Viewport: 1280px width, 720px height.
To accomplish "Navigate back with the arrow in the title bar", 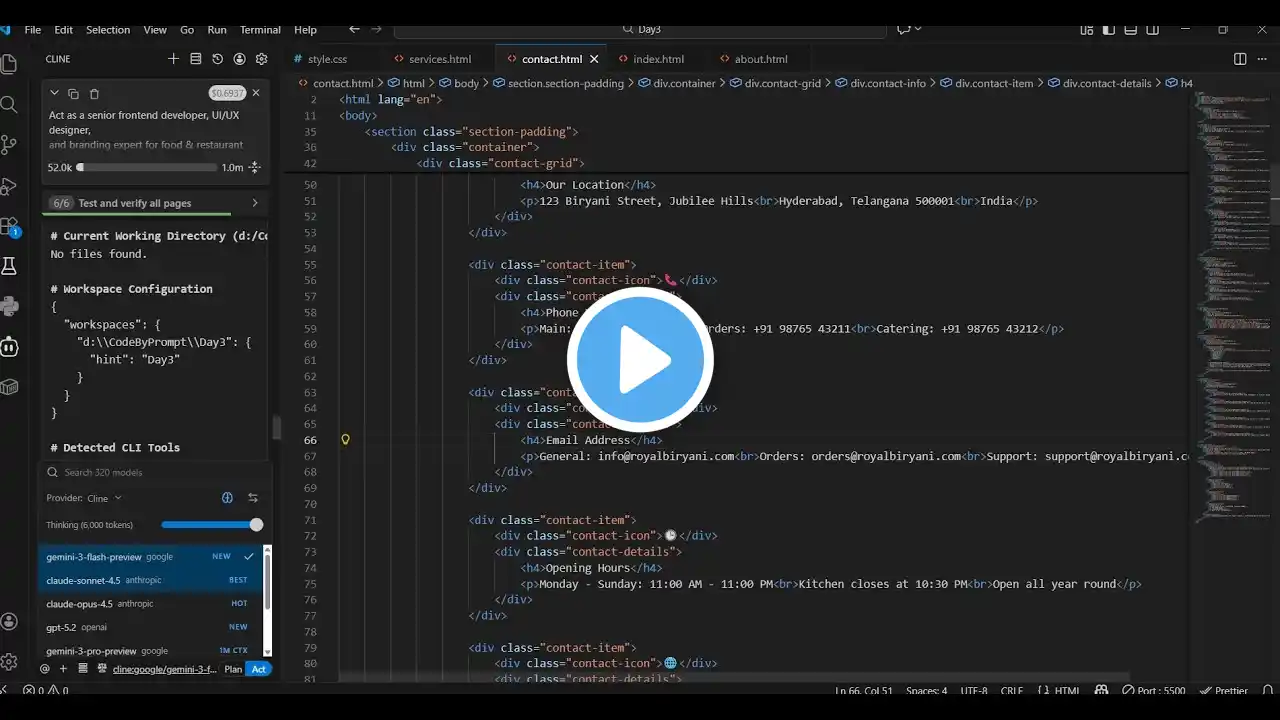I will pos(354,30).
